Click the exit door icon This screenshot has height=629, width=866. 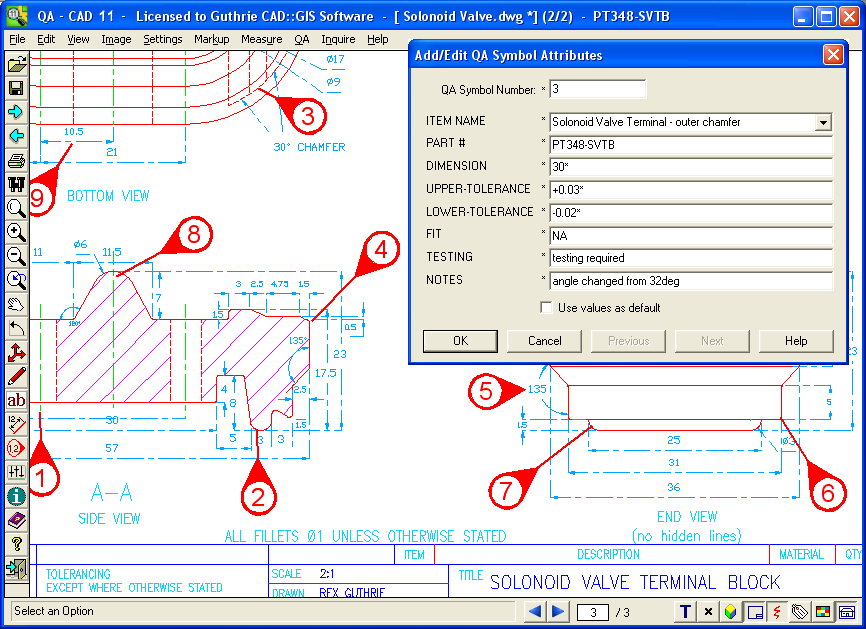(17, 568)
